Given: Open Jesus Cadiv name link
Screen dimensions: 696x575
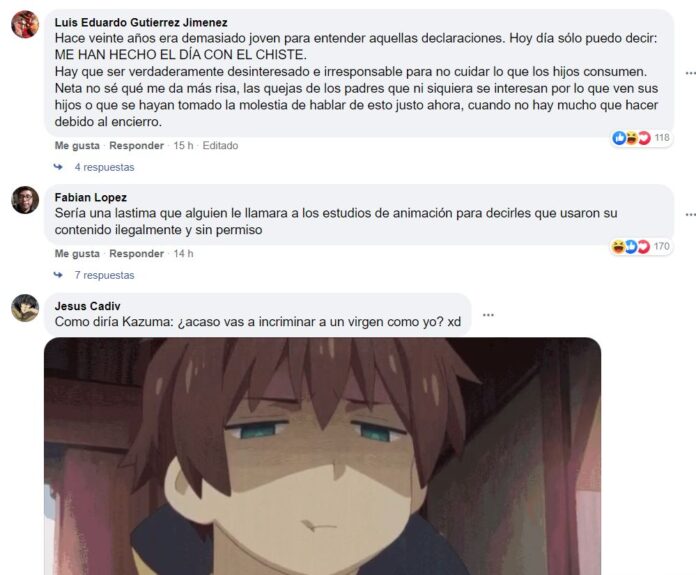Looking at the screenshot, I should (x=87, y=306).
